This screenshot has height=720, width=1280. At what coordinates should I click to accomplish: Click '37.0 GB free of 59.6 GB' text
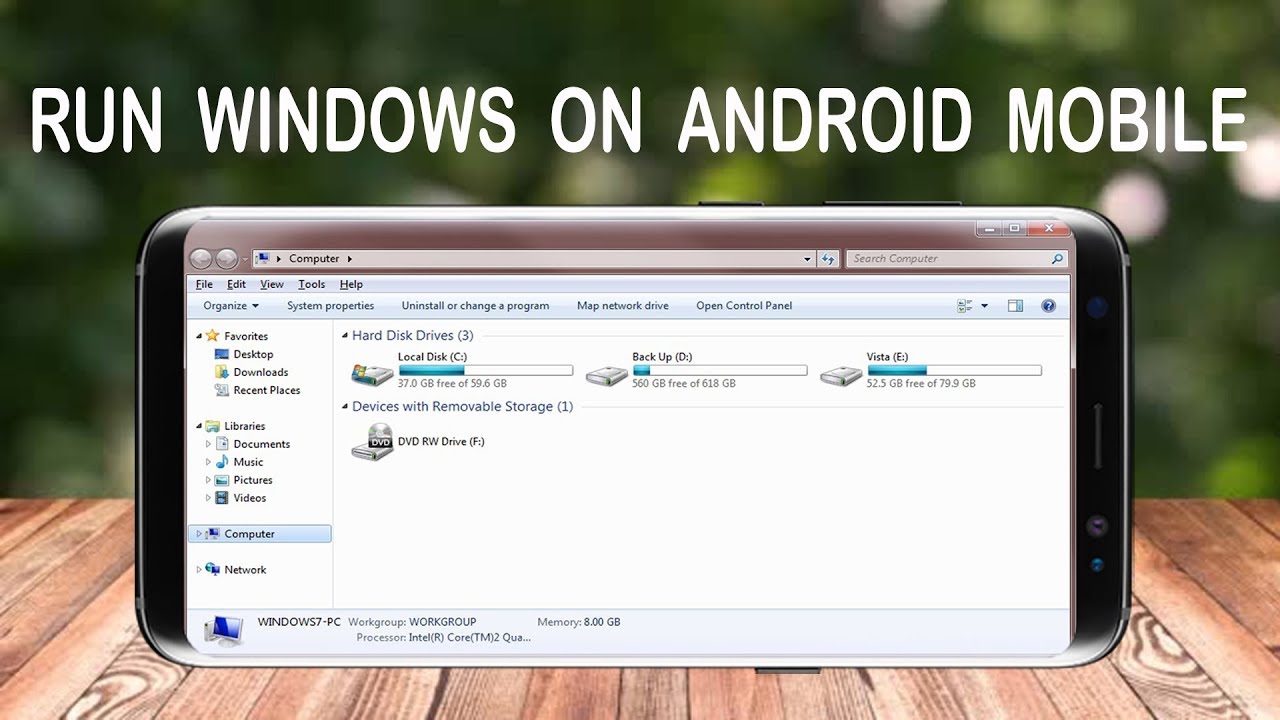[452, 384]
